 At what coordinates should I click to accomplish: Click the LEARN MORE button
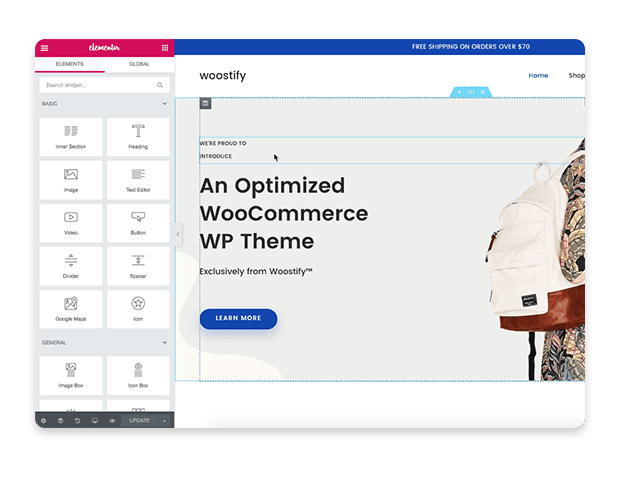pyautogui.click(x=238, y=319)
